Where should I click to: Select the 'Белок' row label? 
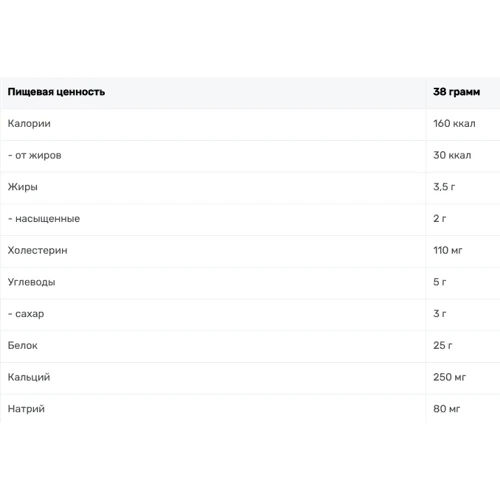tap(22, 345)
